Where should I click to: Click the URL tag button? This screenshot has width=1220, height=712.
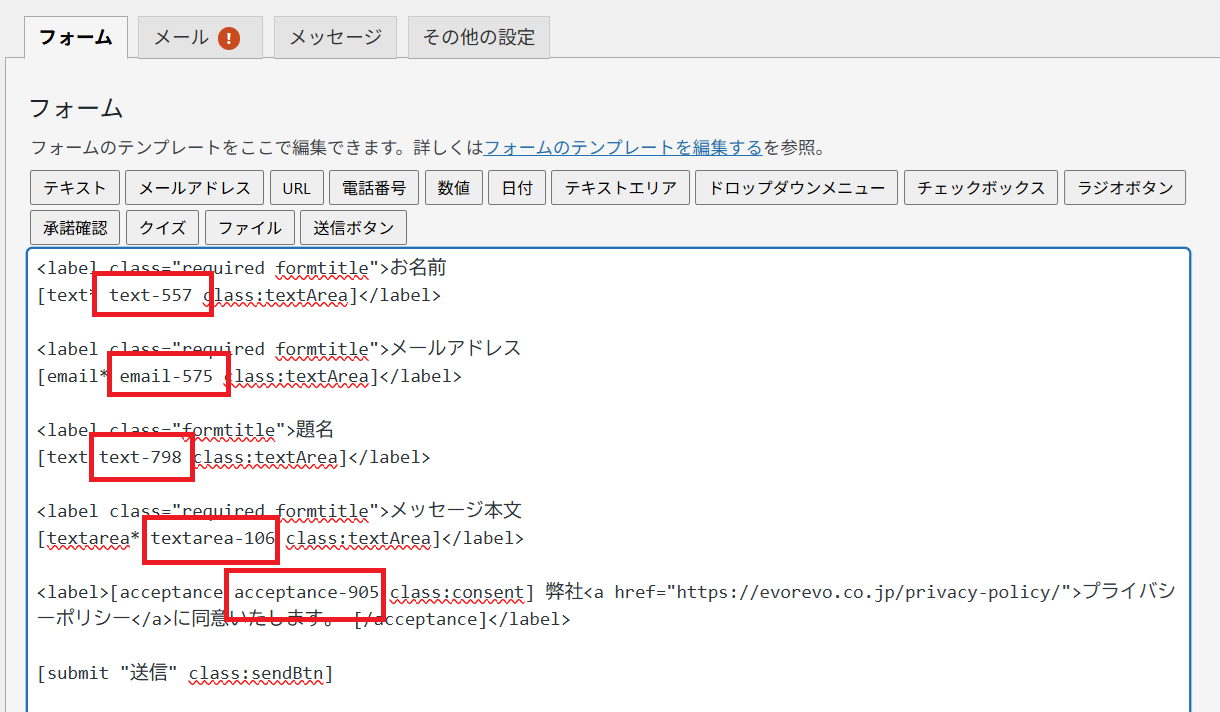point(296,188)
